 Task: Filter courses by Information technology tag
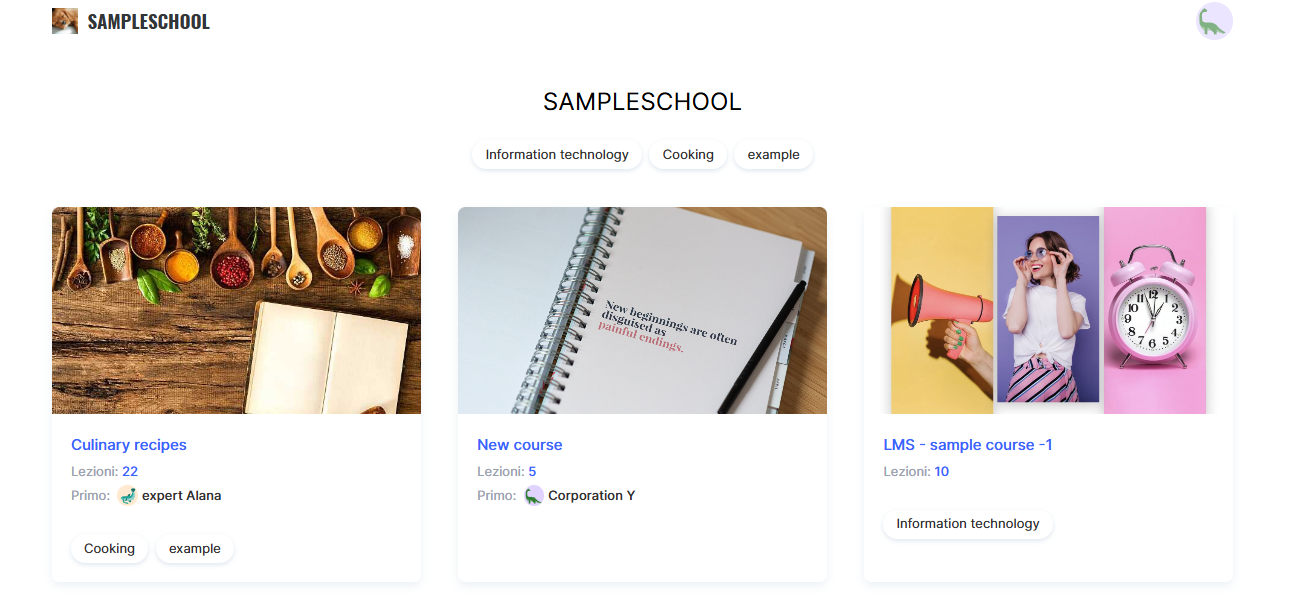(x=557, y=155)
